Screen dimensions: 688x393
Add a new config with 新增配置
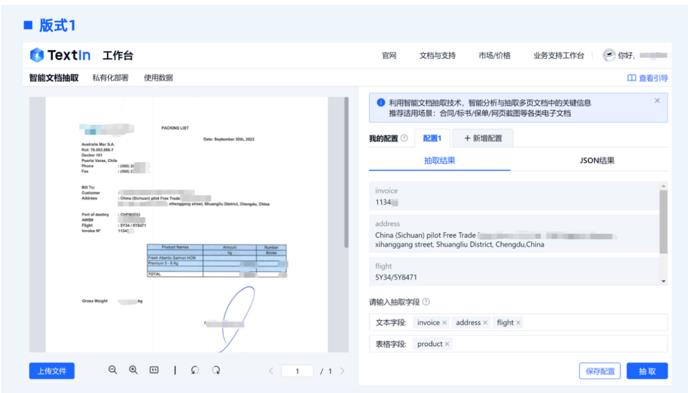(x=483, y=138)
